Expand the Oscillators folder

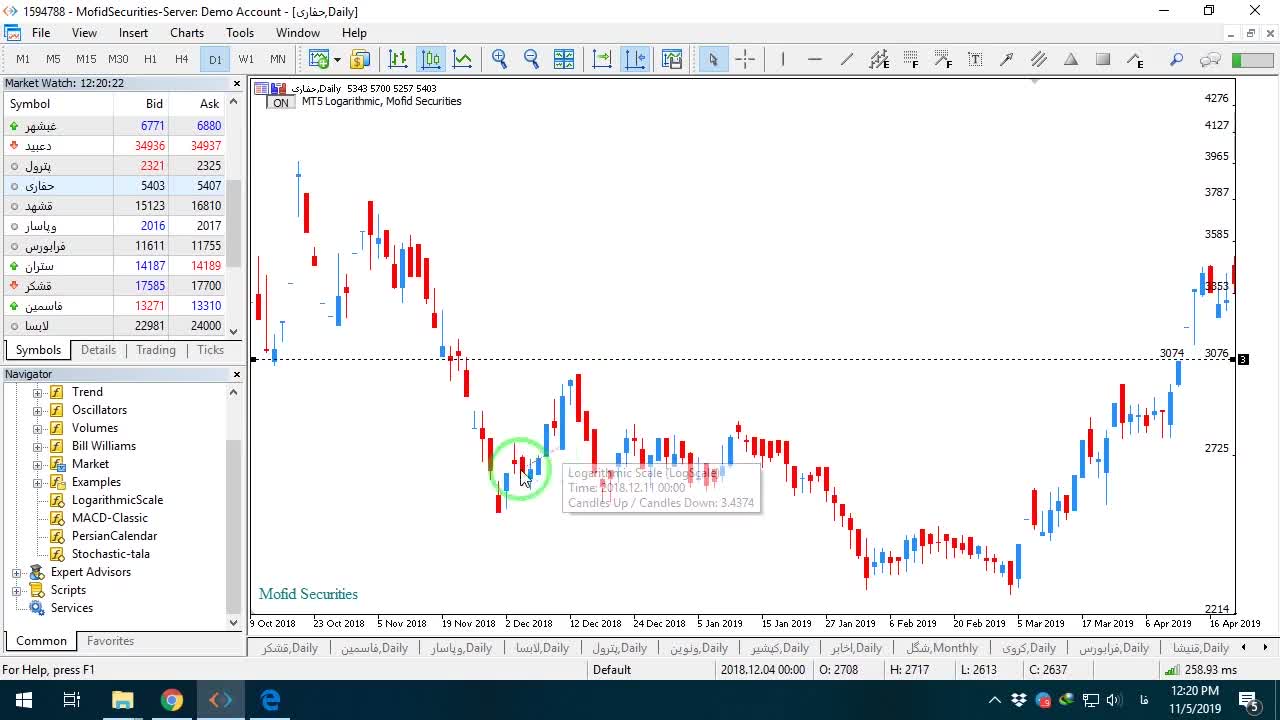tap(38, 410)
